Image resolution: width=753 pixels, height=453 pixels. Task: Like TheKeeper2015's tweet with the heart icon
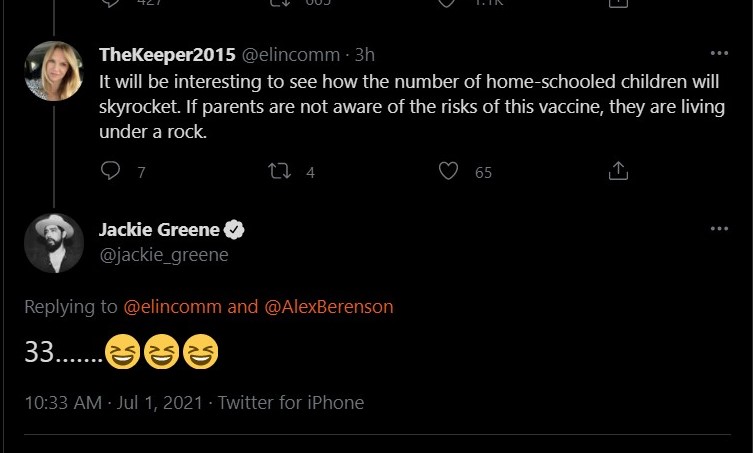[449, 171]
